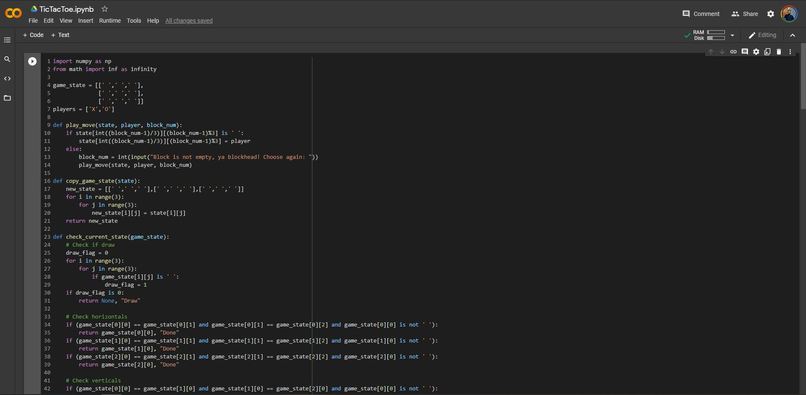Image resolution: width=806 pixels, height=395 pixels.
Task: Click 'def play_move(state, player, block_num):' line
Action: (x=117, y=125)
